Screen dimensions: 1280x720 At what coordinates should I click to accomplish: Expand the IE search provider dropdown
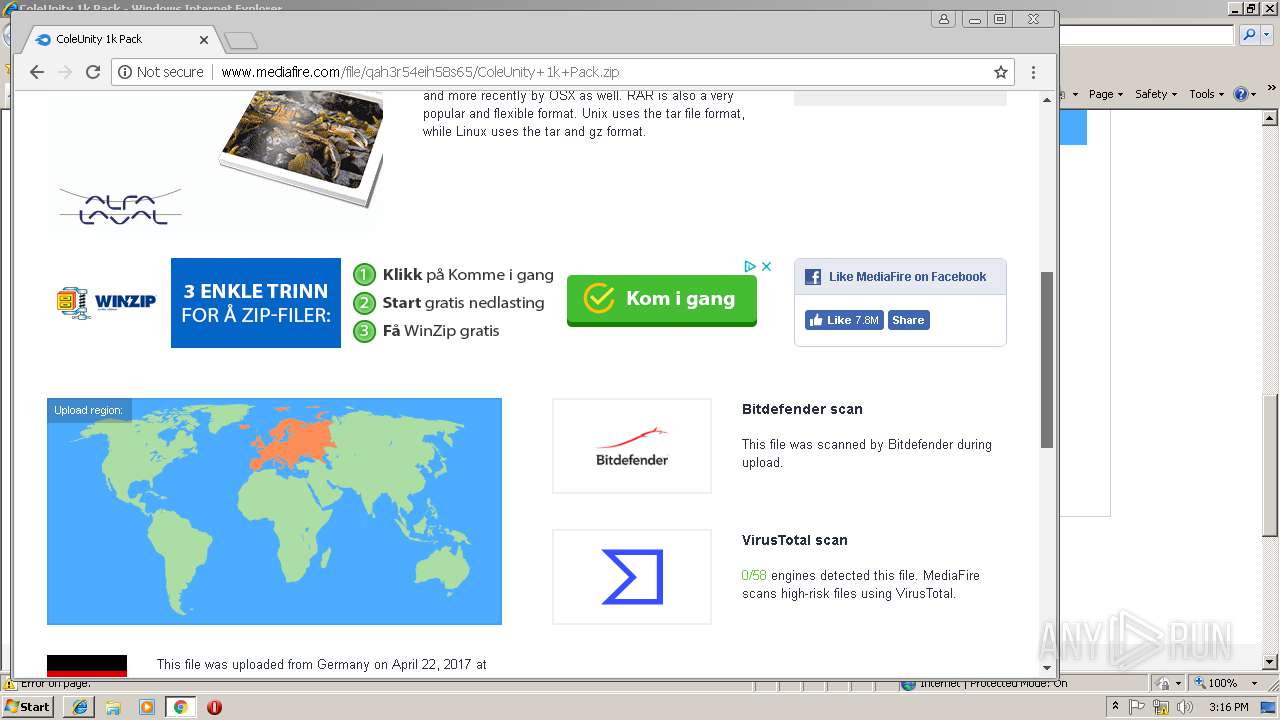coord(1265,35)
